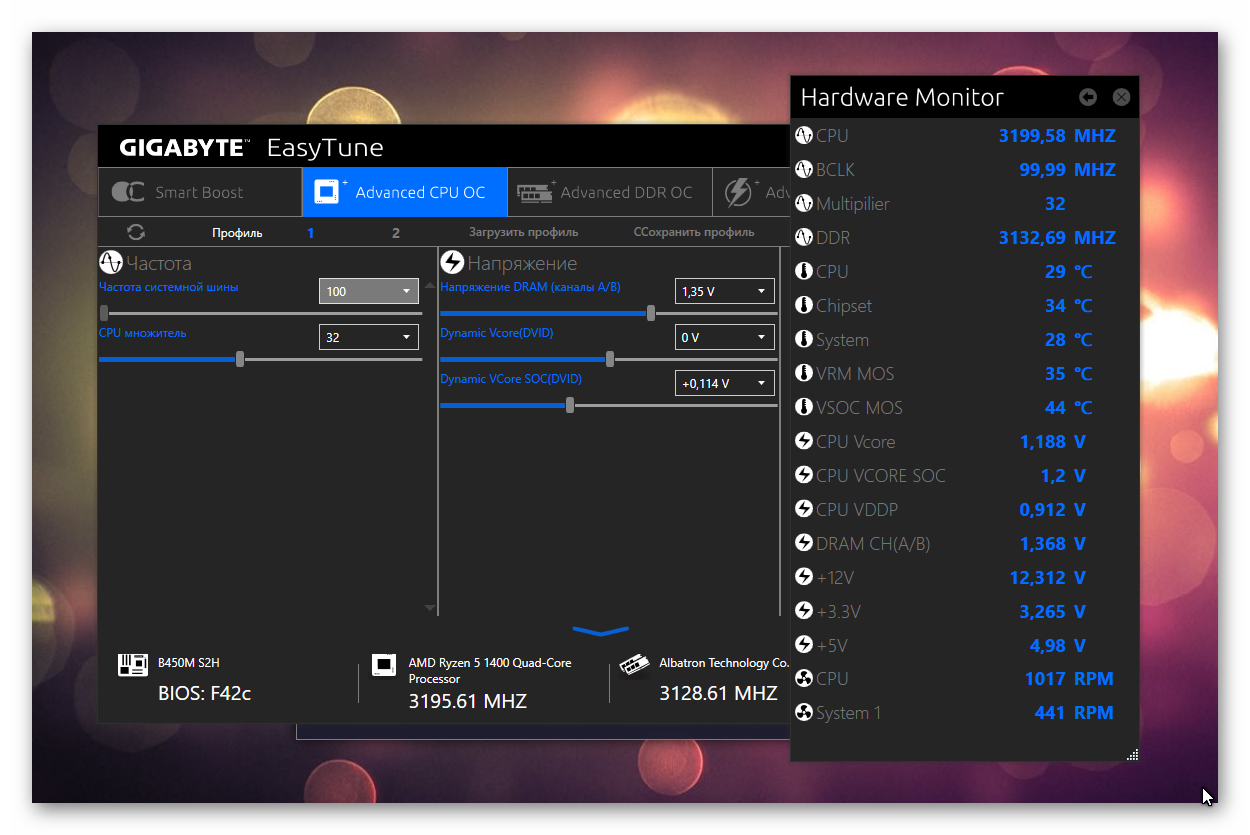Select the Advanced CPU OC tab
The image size is (1250, 835).
click(x=405, y=192)
